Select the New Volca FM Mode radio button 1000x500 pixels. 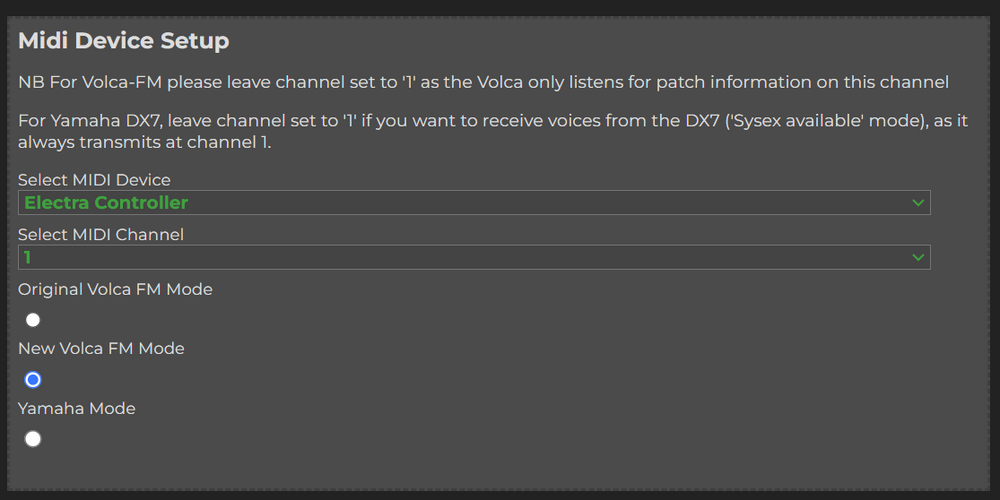[33, 380]
